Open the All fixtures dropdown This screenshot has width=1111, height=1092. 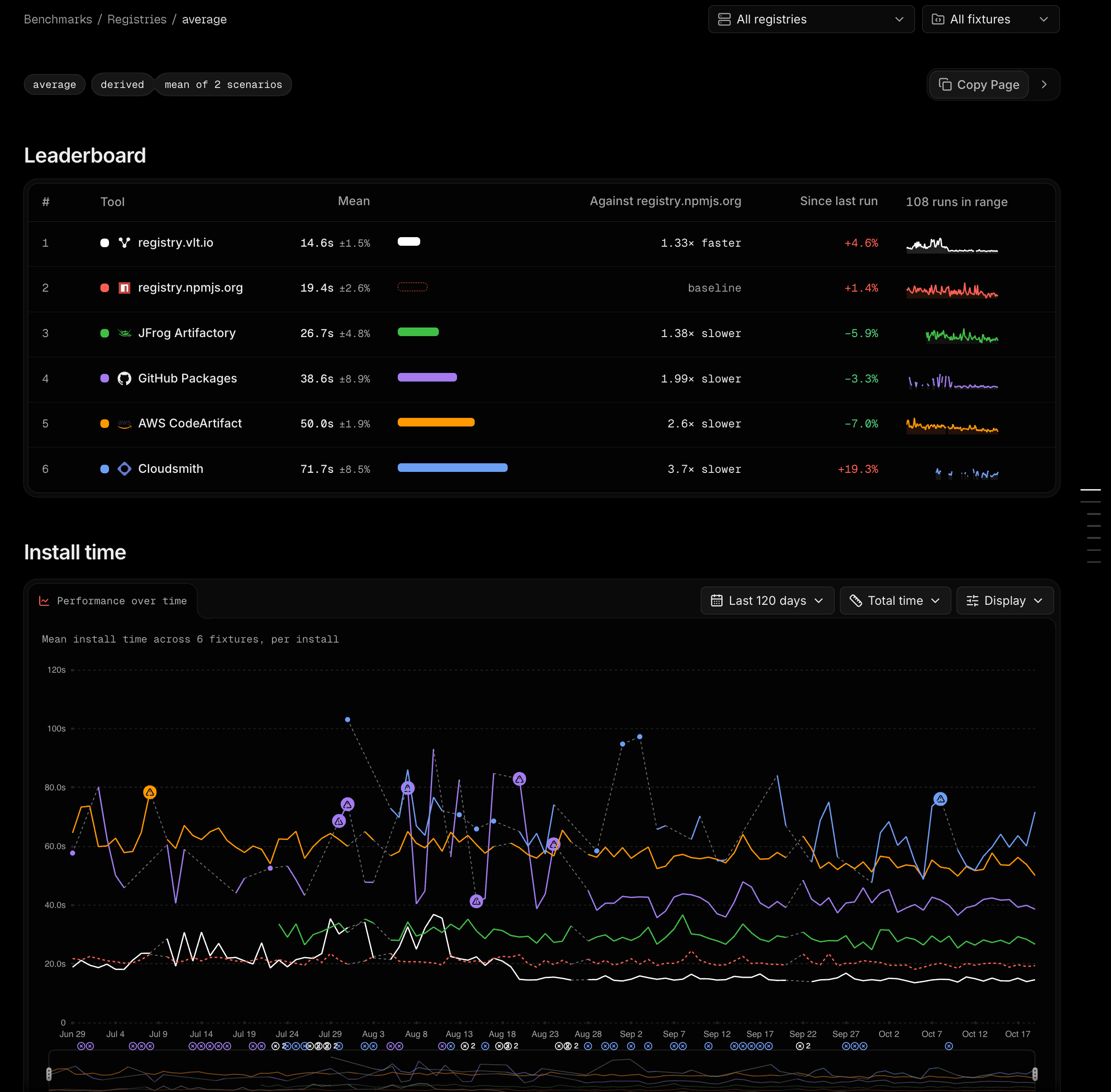990,20
